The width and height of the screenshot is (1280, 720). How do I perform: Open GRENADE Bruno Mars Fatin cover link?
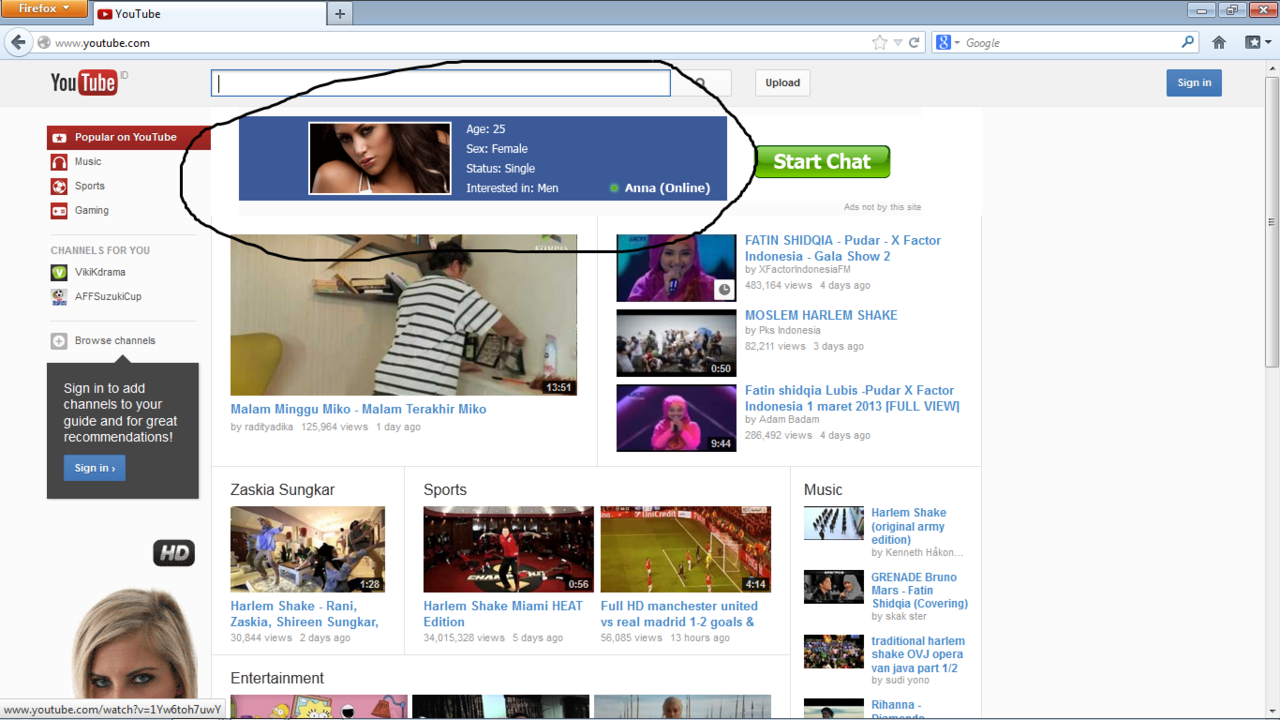pos(919,590)
